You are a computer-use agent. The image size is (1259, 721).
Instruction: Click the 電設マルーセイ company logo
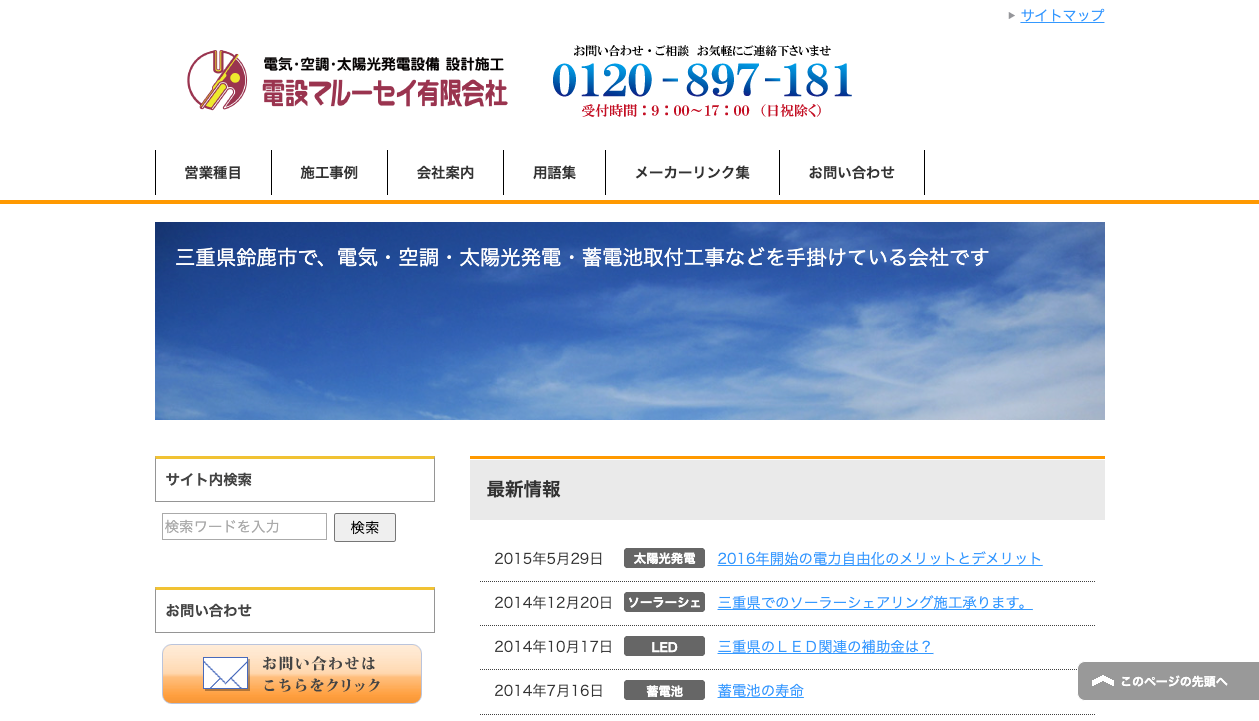(x=347, y=80)
